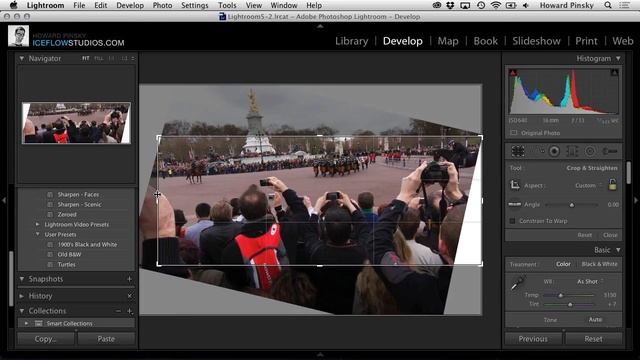Pick the White Balance eyedropper tool
Screen dimensions: 640x360
(x=518, y=283)
